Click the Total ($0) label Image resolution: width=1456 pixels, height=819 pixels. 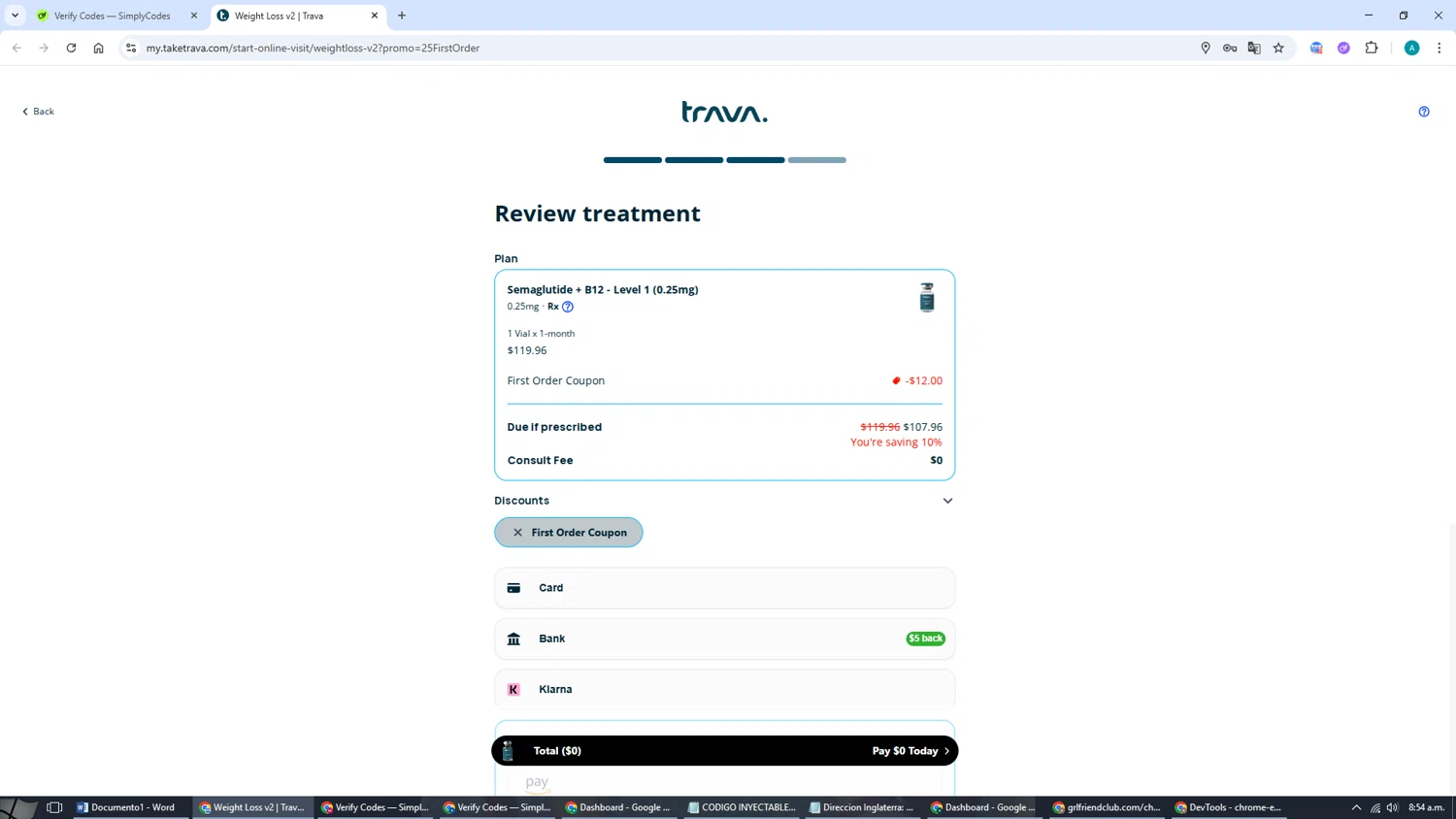point(557,751)
